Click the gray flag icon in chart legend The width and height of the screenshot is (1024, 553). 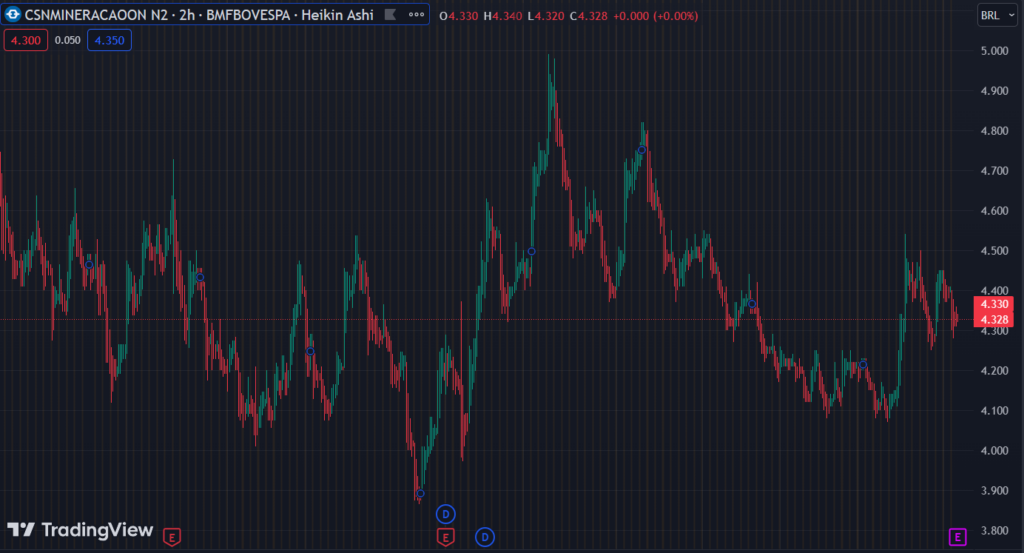390,14
